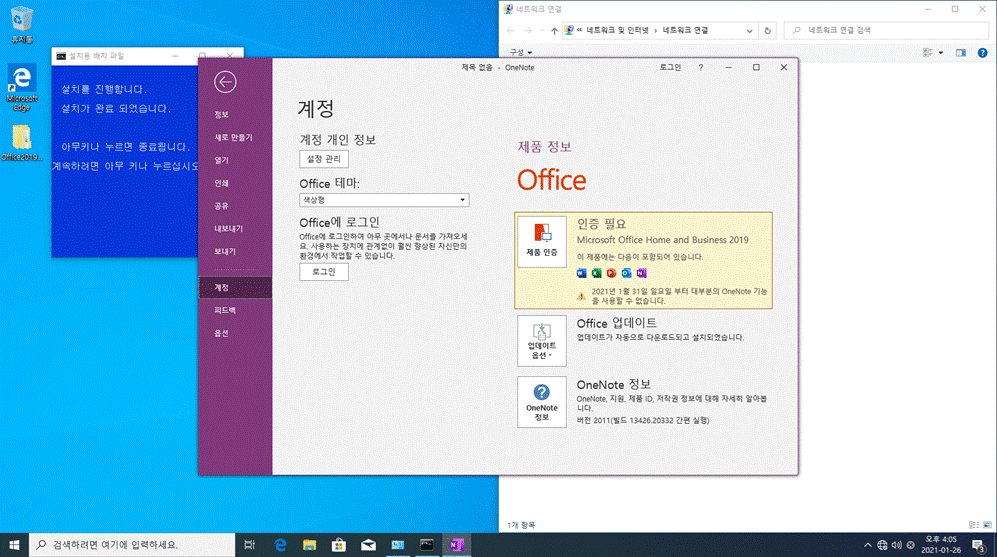Viewport: 997px width, 557px height.
Task: Click 네트워크 및 인터넷 breadcrumb in address bar
Action: click(617, 31)
